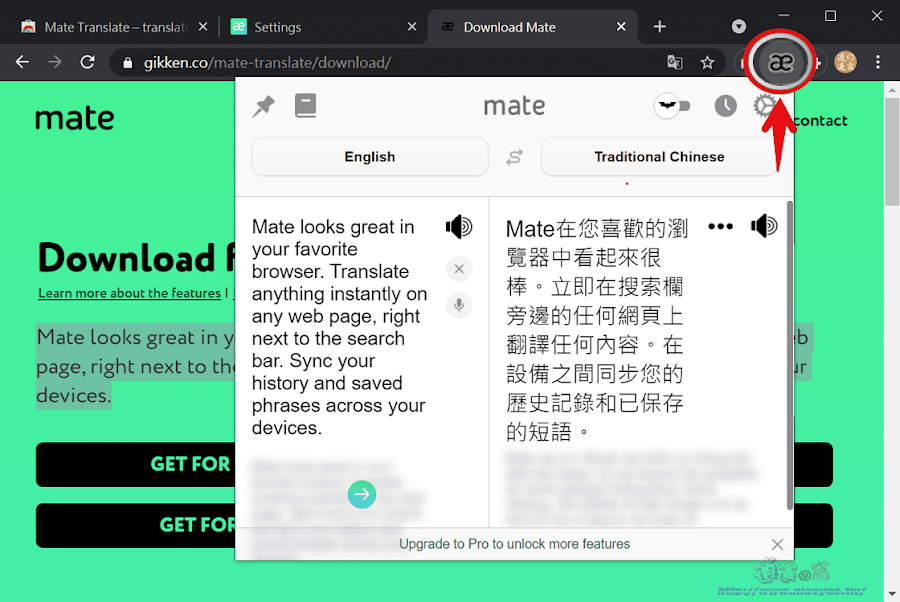Open the Chrome profile avatar

tap(845, 62)
